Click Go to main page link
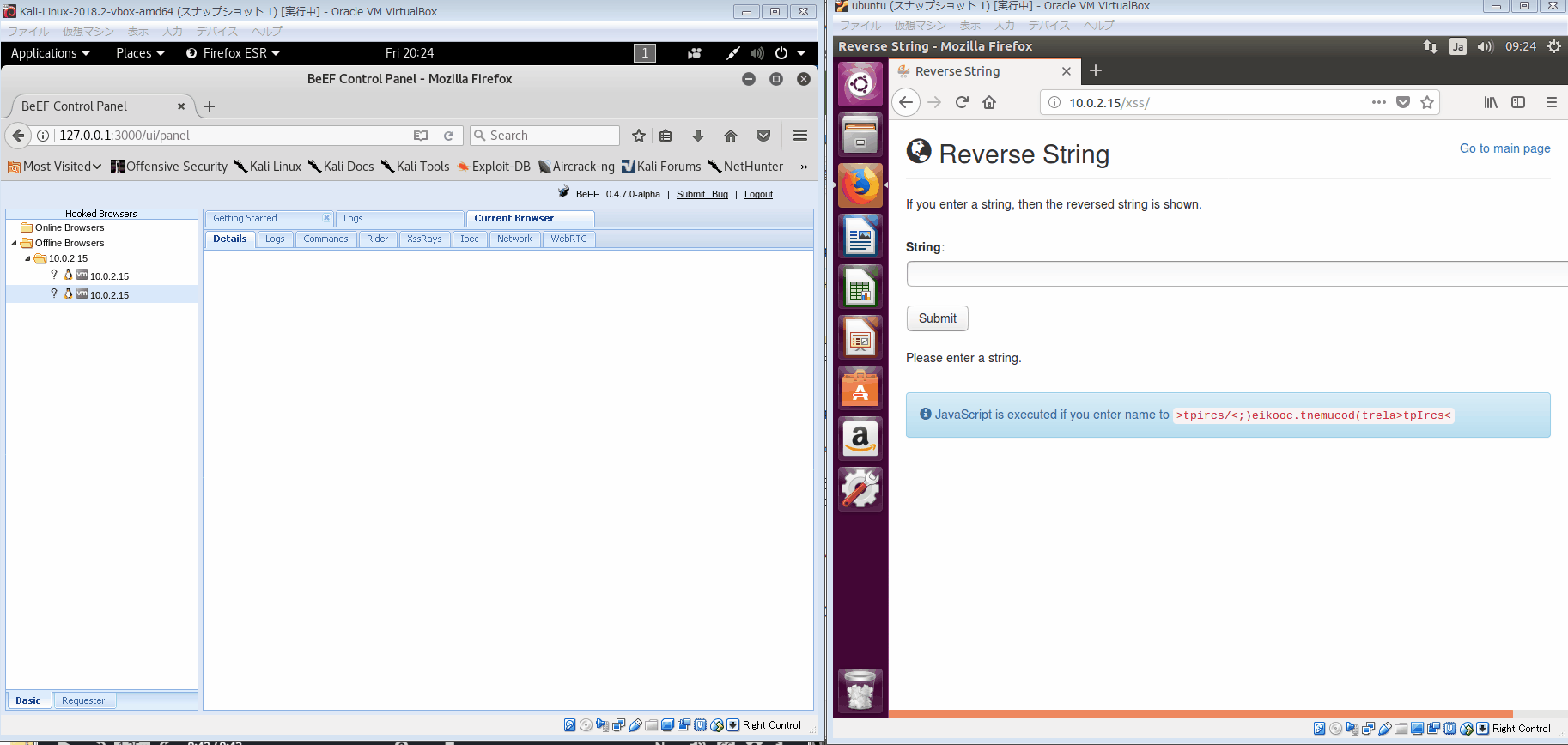The image size is (1568, 745). click(1504, 148)
